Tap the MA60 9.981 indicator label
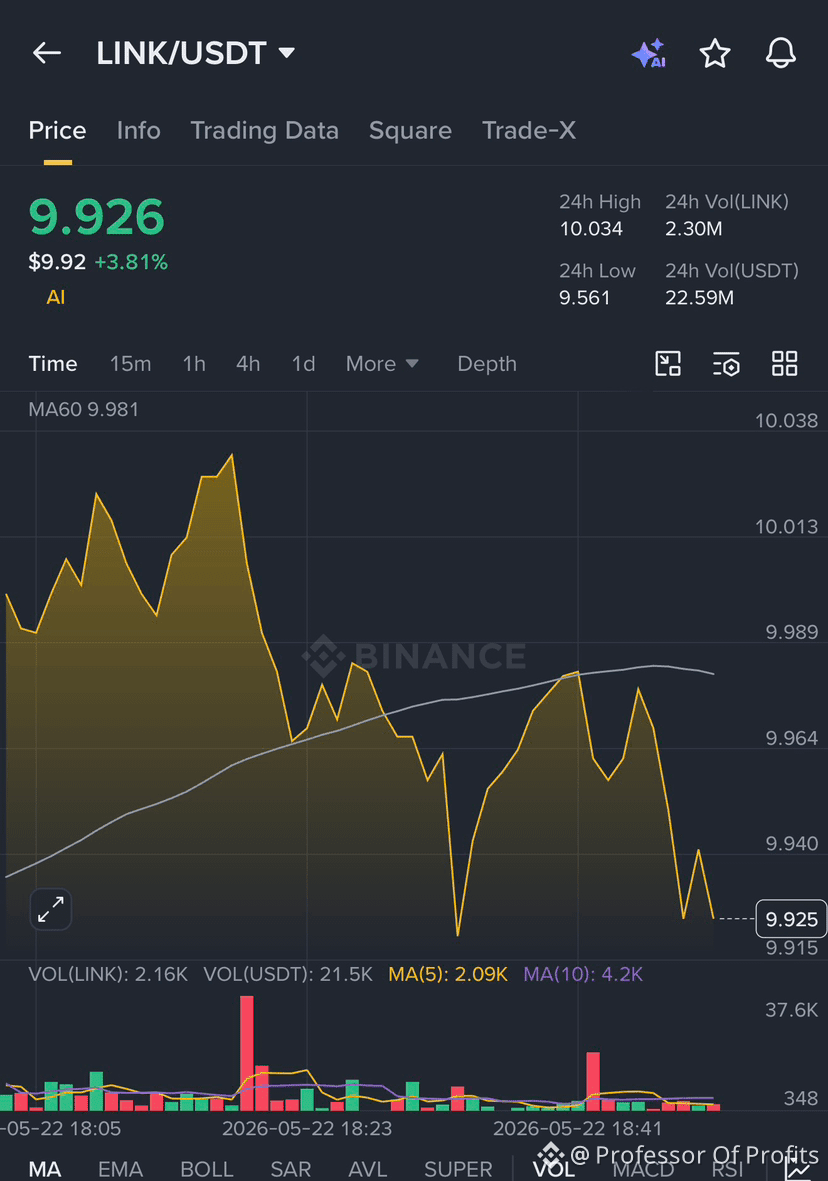Screen dimensions: 828x1181 [x=84, y=410]
